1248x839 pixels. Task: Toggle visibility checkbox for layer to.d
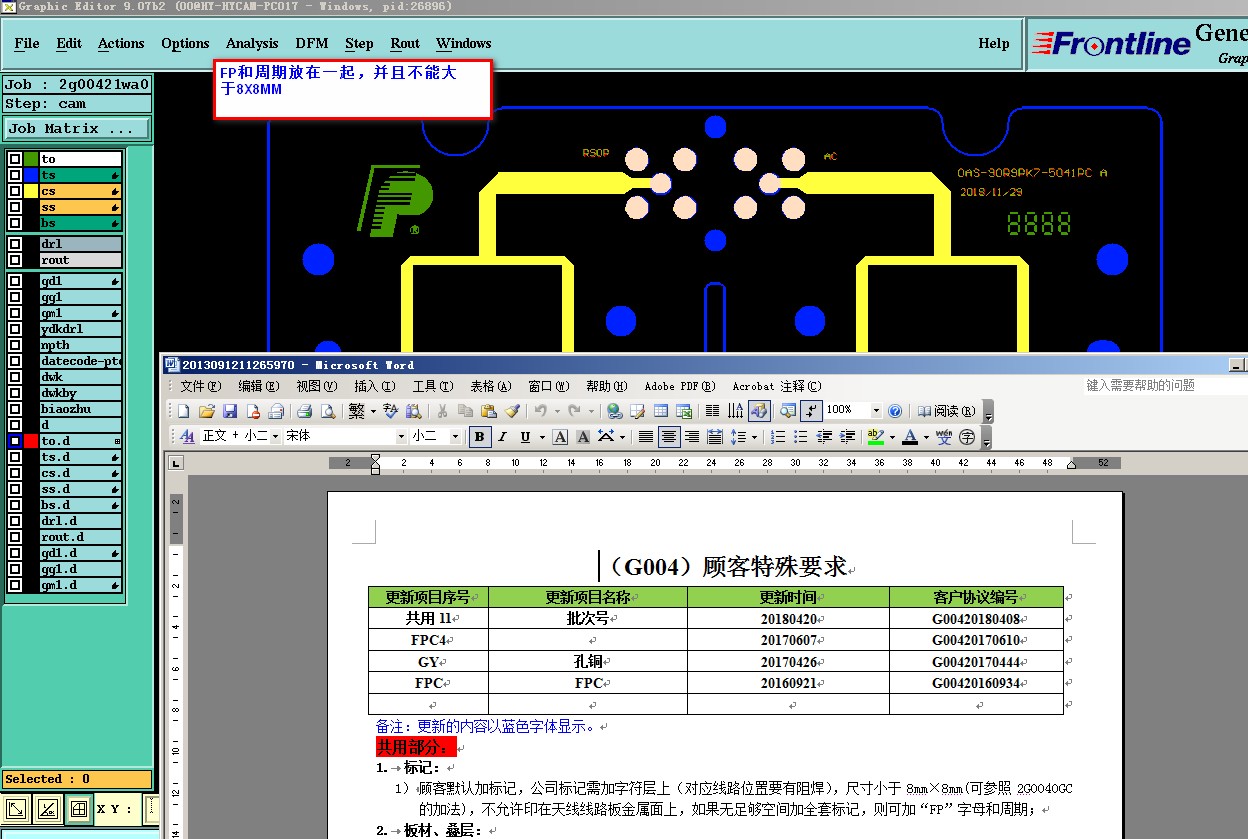pos(15,441)
